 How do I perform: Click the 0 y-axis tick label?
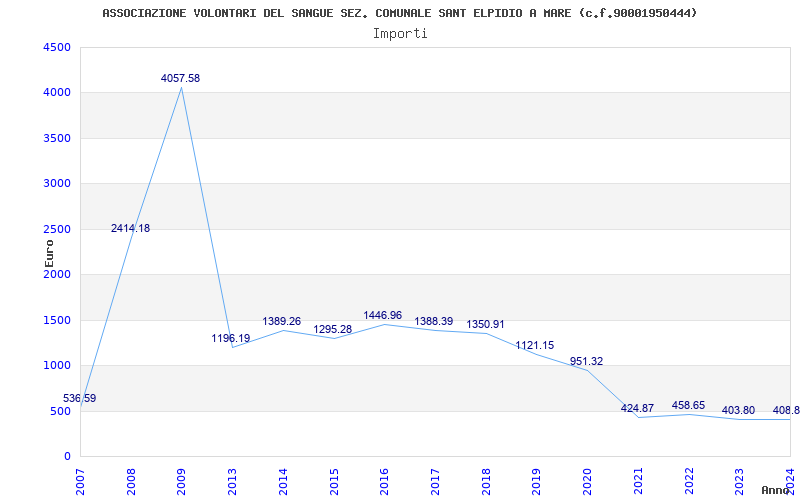(67, 457)
